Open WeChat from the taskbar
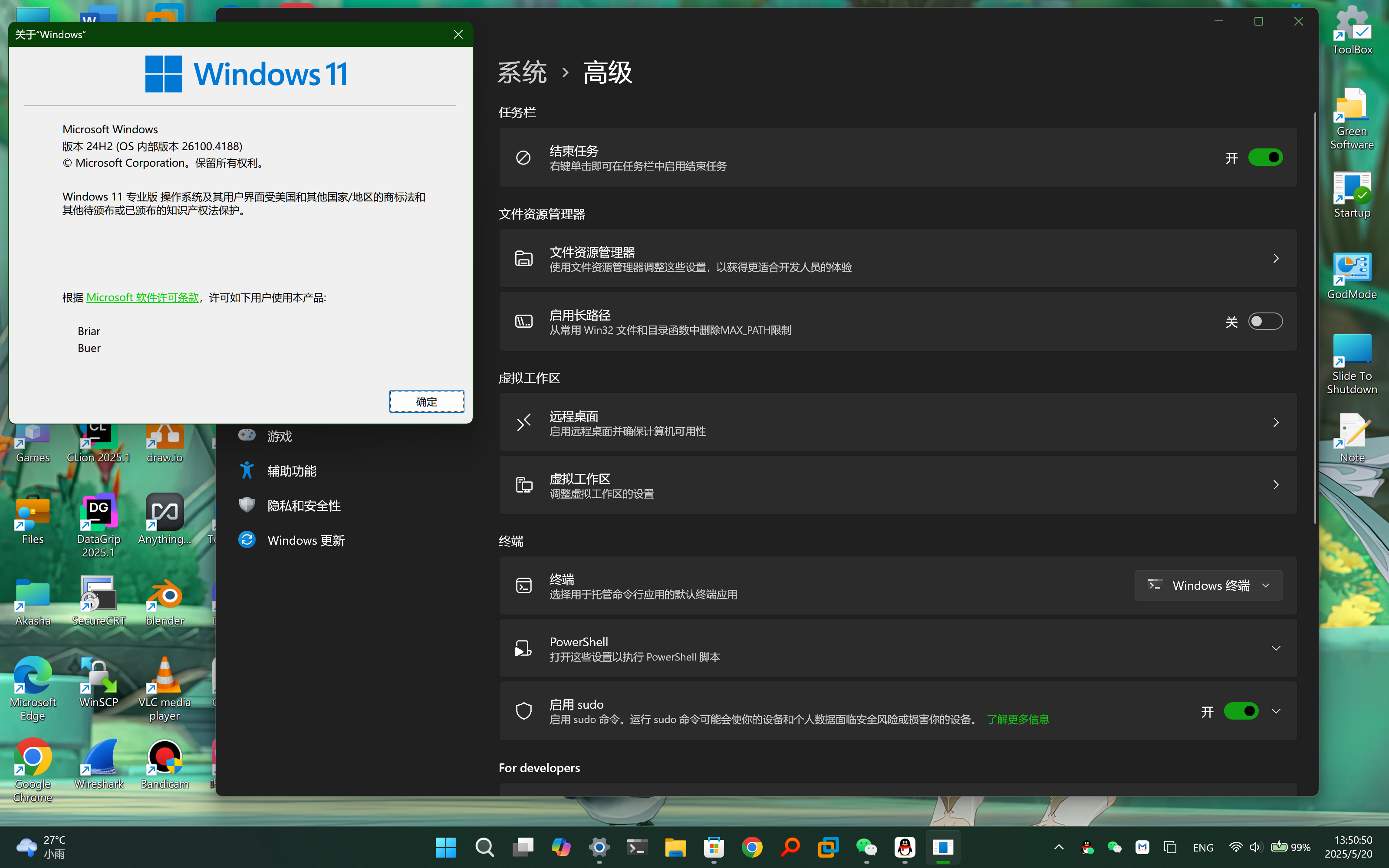This screenshot has height=868, width=1389. tap(866, 847)
